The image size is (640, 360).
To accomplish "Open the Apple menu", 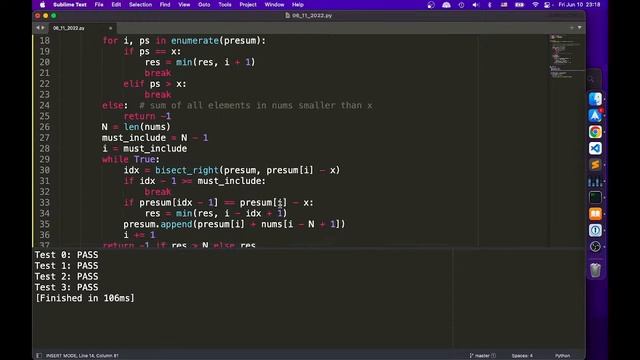I will [42, 5].
